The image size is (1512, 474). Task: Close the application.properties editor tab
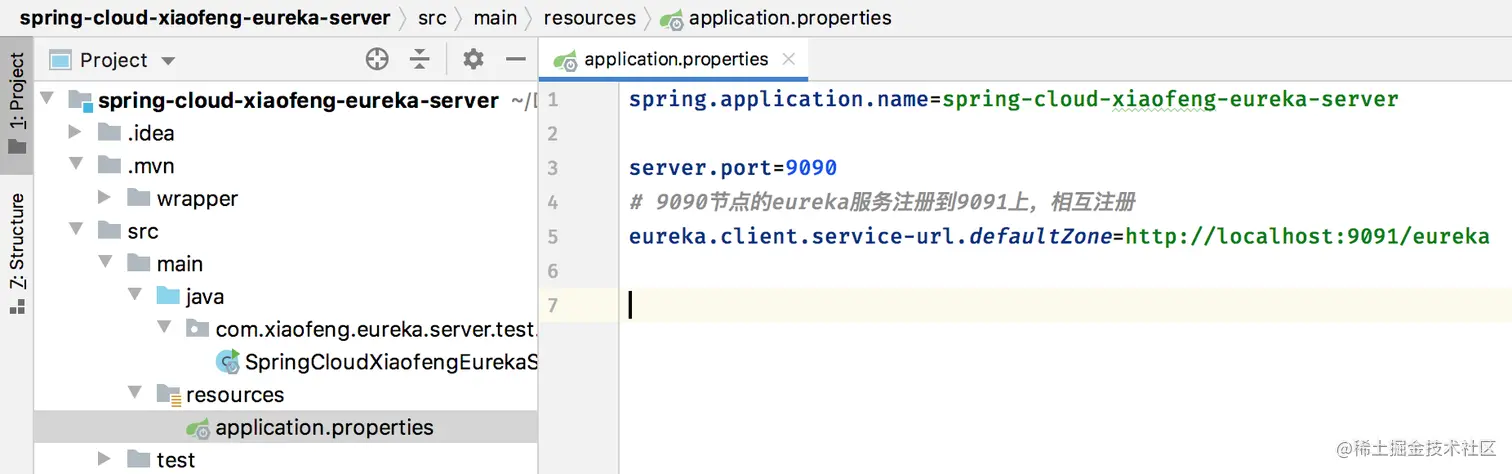[789, 59]
